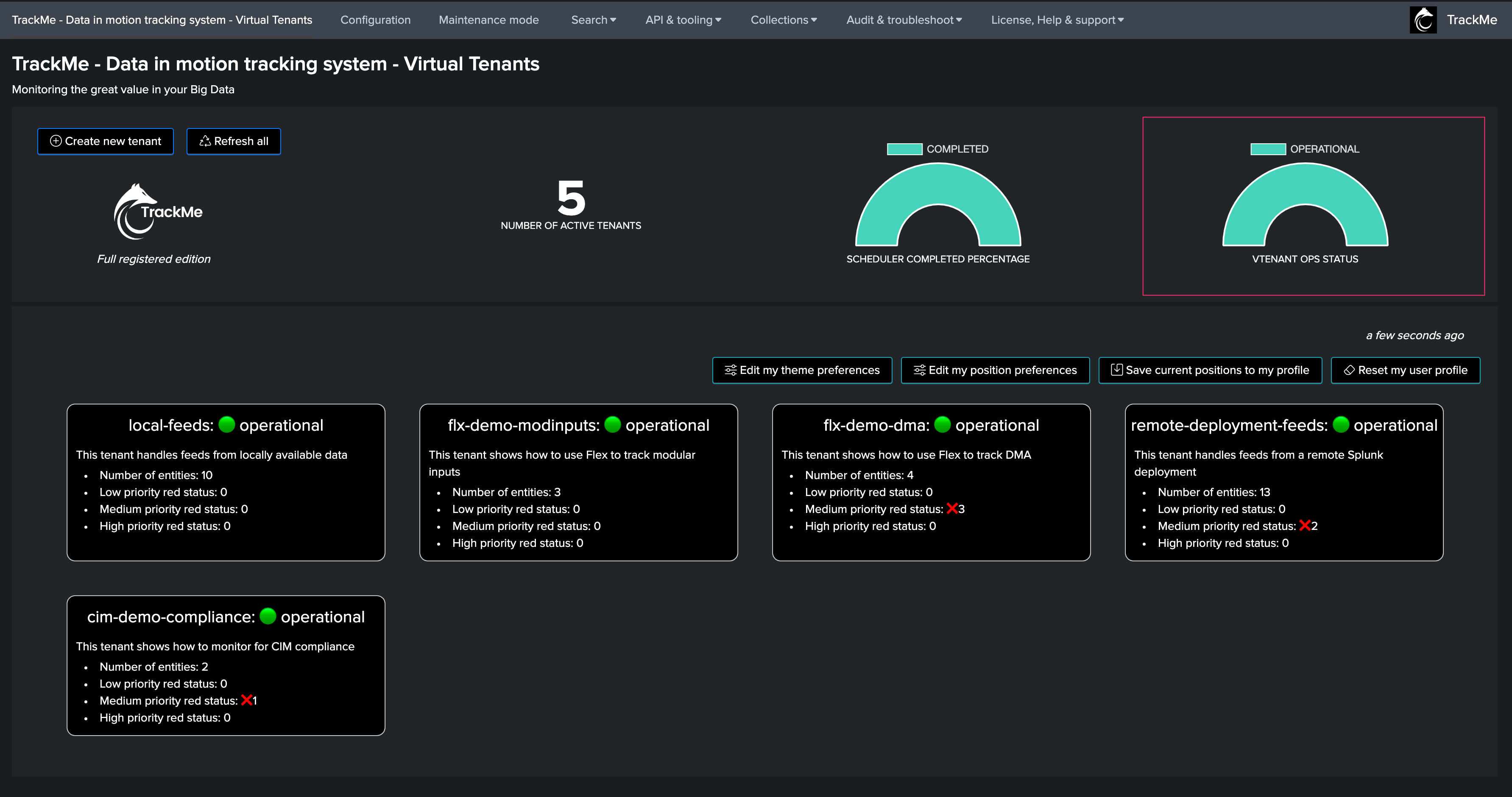Screen dimensions: 1512x797
Task: Click the number 5 active tenants indicator
Action: [571, 198]
